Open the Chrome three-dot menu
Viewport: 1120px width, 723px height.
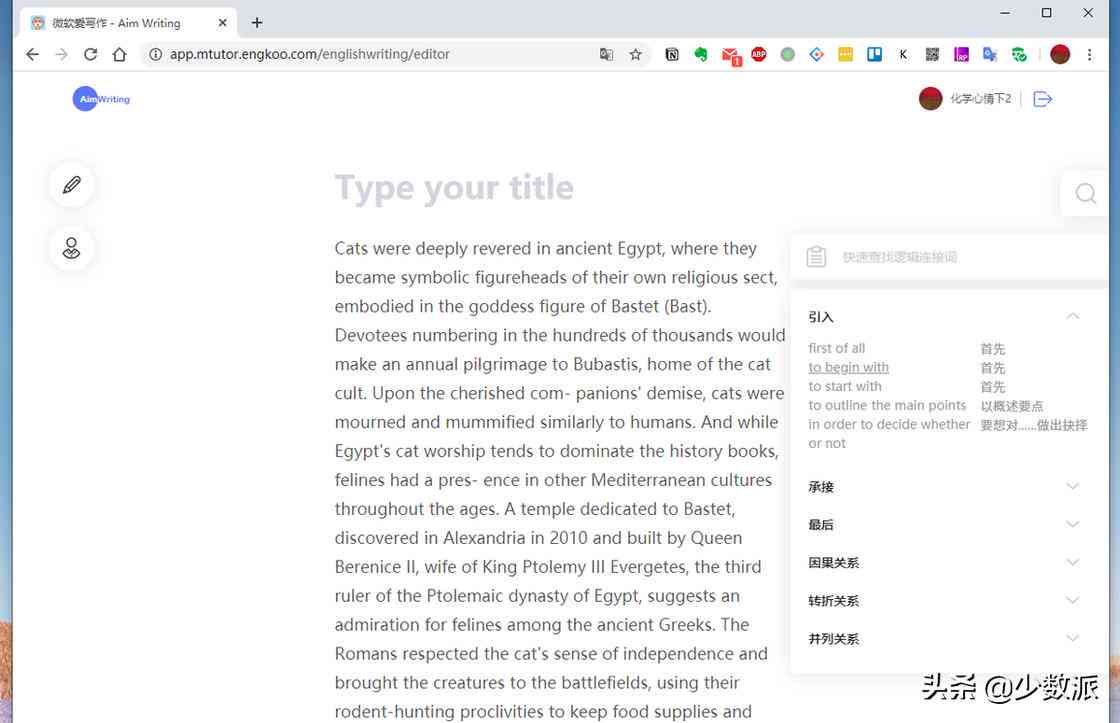(x=1089, y=54)
